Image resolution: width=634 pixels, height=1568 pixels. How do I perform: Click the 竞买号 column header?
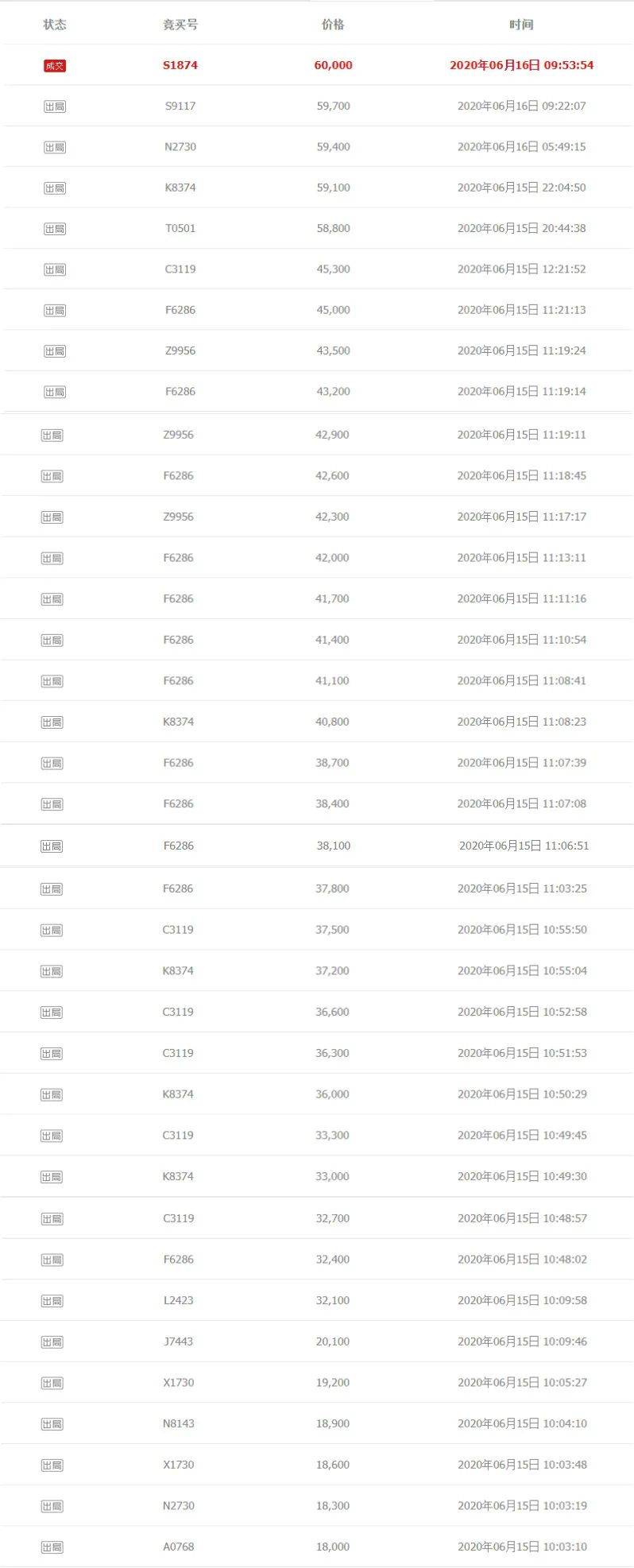180,25
